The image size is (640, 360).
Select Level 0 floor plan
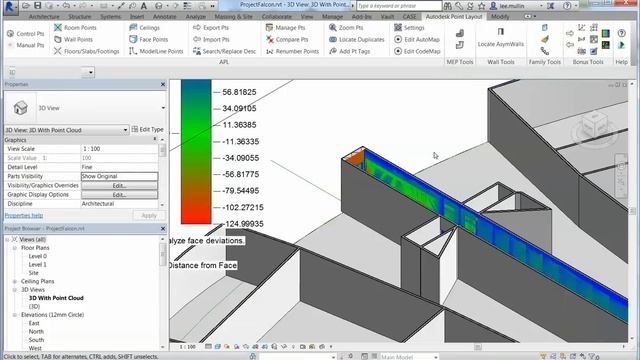point(38,256)
